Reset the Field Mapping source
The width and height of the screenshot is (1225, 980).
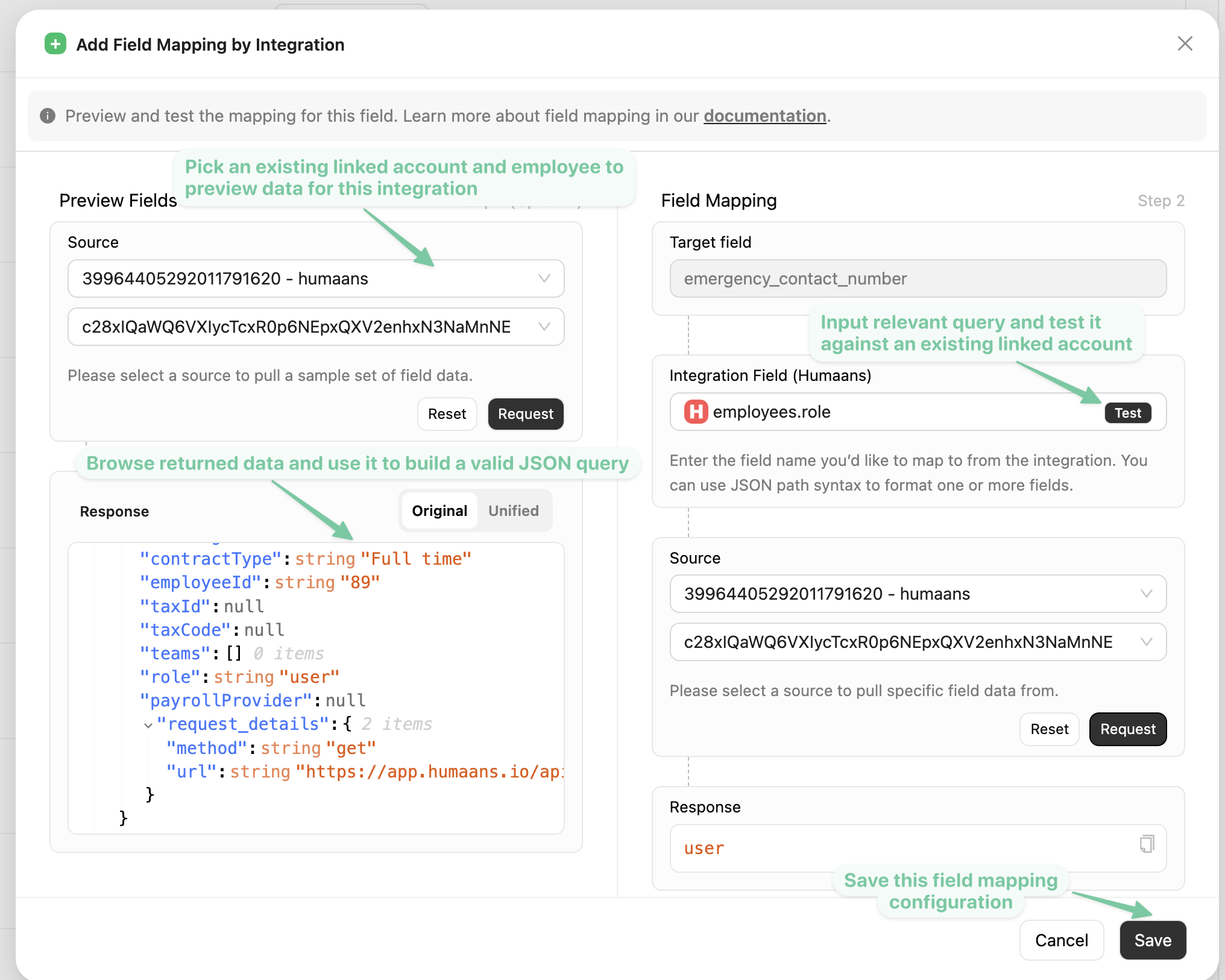[1049, 729]
